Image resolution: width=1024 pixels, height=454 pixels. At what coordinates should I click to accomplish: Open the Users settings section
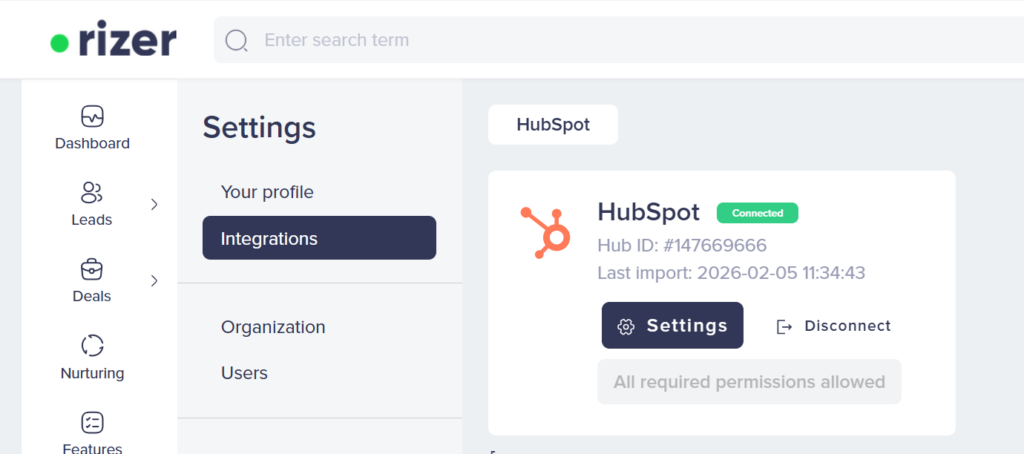click(x=244, y=373)
